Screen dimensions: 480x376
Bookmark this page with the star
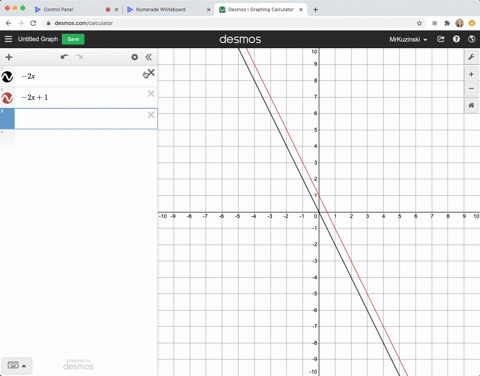(419, 23)
